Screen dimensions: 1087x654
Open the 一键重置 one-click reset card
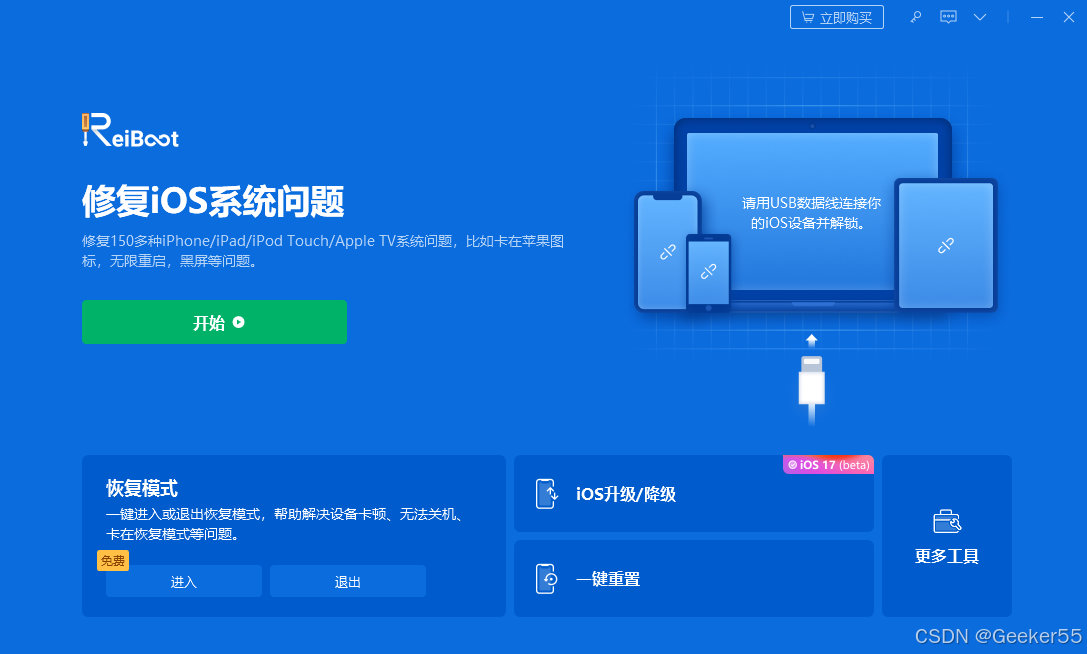point(693,578)
